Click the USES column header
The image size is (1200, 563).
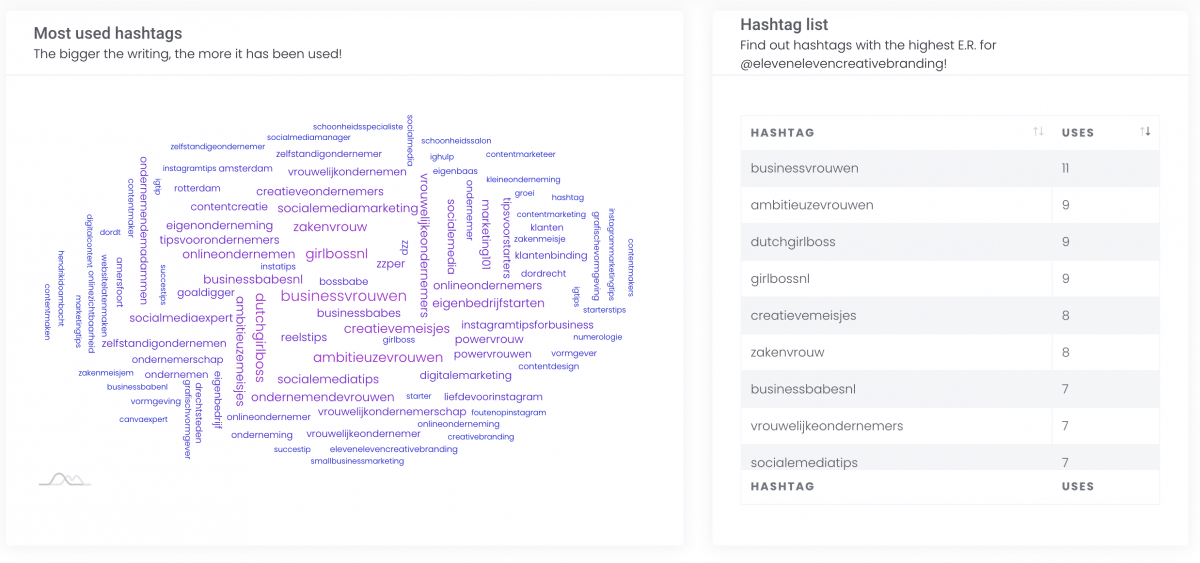[x=1078, y=132]
